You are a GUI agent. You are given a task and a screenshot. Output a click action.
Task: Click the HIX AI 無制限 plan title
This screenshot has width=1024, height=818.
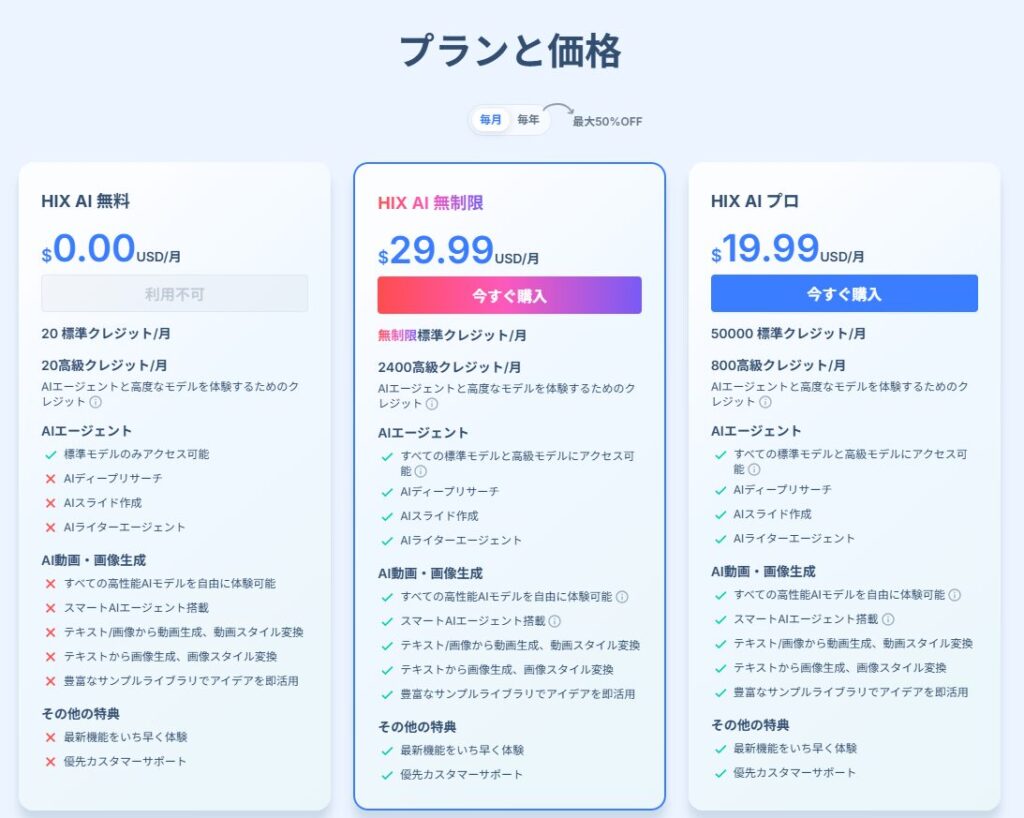430,203
